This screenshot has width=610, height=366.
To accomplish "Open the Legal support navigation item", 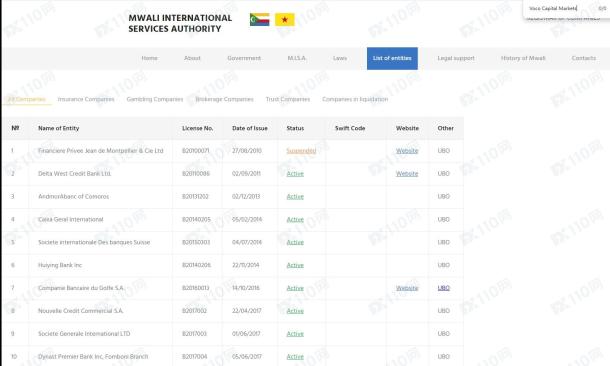I will click(456, 58).
